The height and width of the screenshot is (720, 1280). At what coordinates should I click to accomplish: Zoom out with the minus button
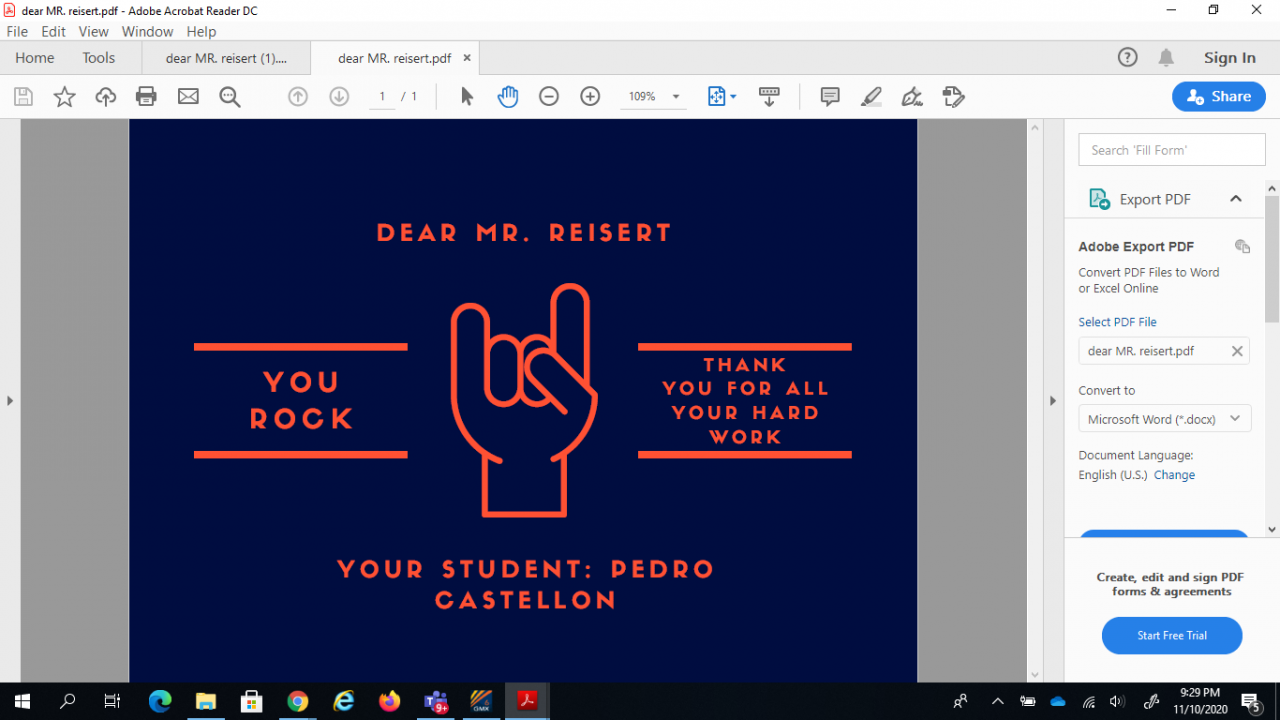[x=549, y=97]
